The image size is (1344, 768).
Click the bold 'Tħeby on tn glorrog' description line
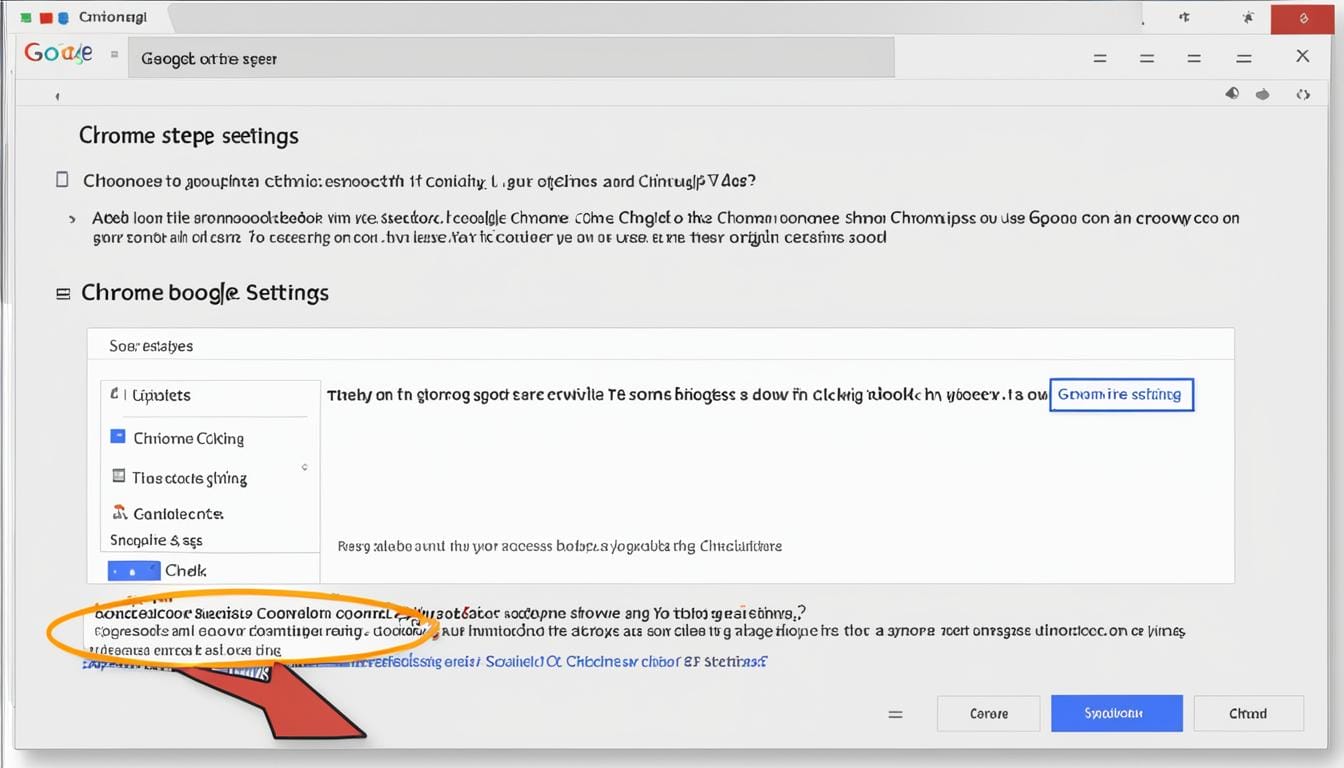(686, 395)
